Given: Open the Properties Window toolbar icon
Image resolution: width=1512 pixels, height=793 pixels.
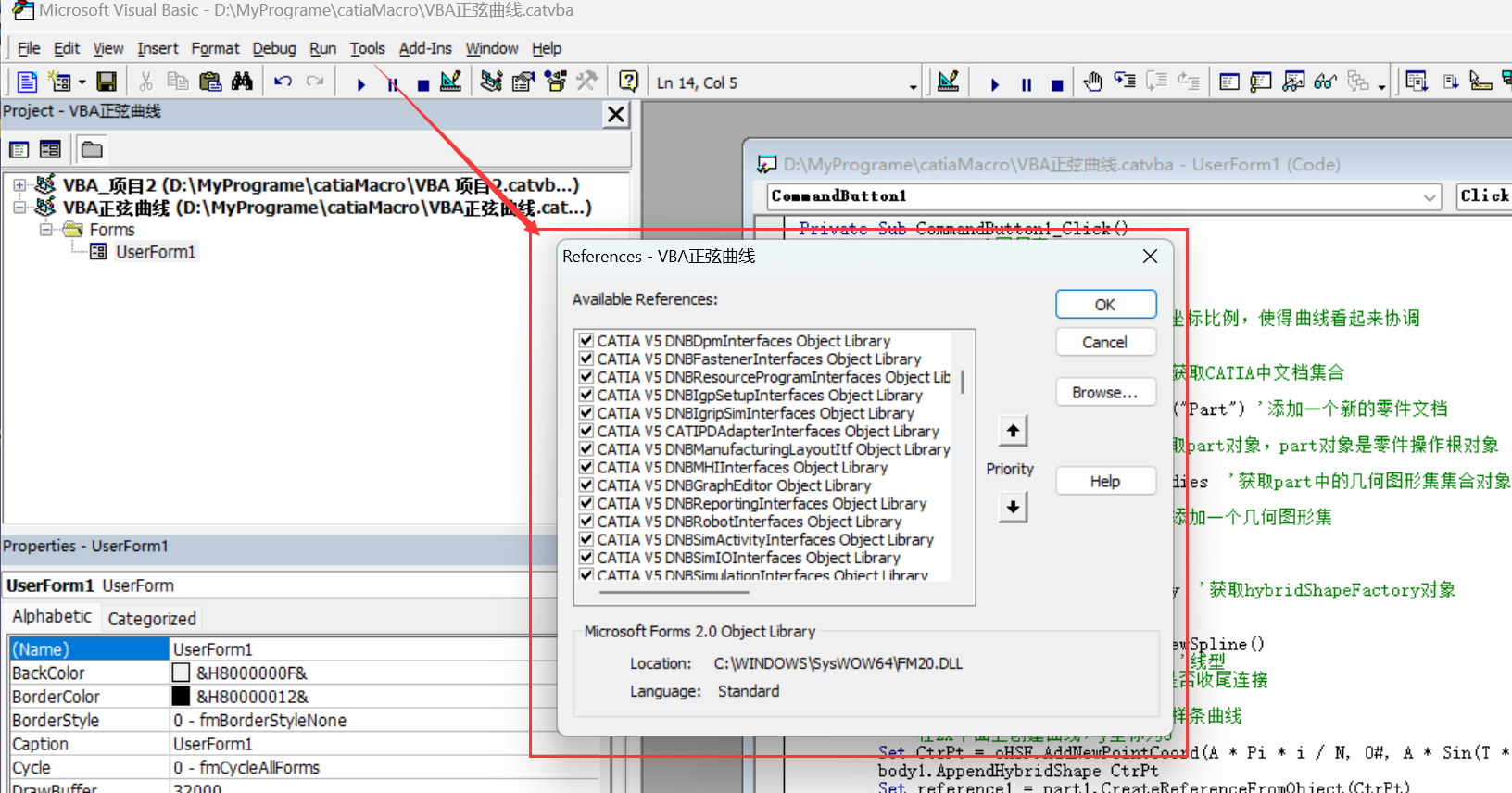Looking at the screenshot, I should [523, 82].
